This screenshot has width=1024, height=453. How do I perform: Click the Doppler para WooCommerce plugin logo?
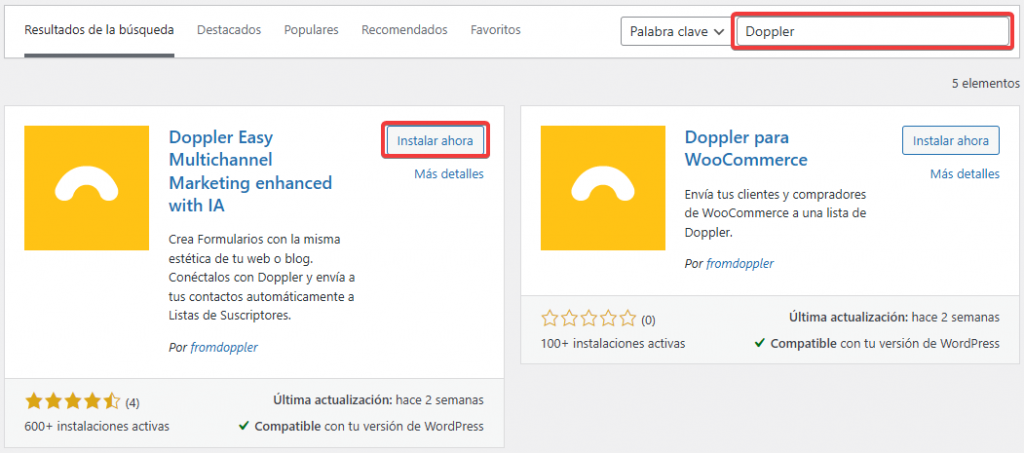pos(603,188)
